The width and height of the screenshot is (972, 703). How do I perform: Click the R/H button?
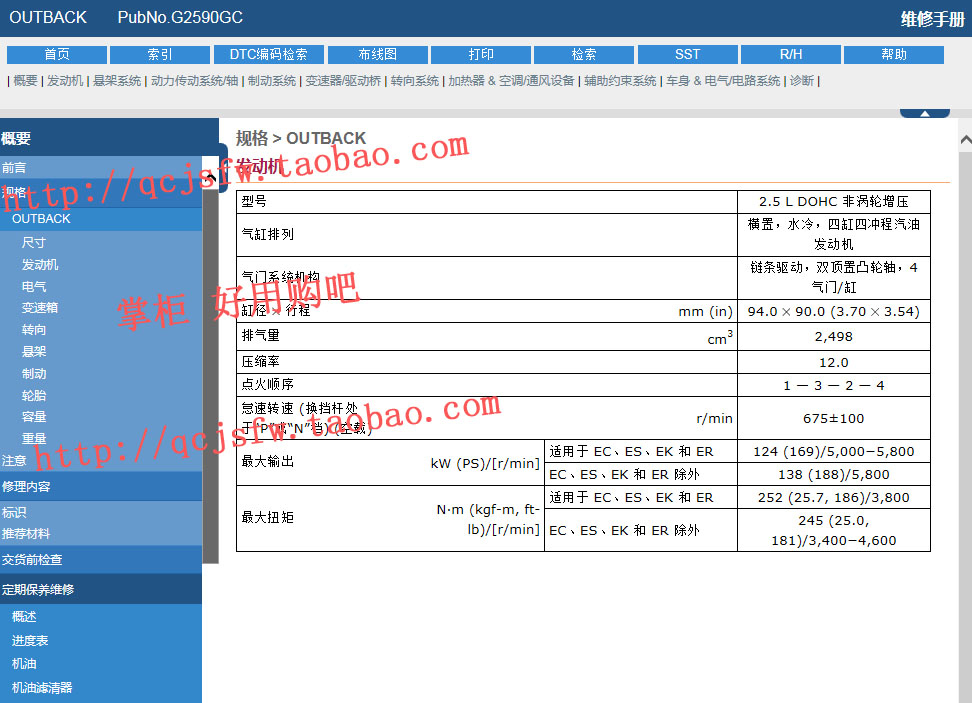pos(791,55)
